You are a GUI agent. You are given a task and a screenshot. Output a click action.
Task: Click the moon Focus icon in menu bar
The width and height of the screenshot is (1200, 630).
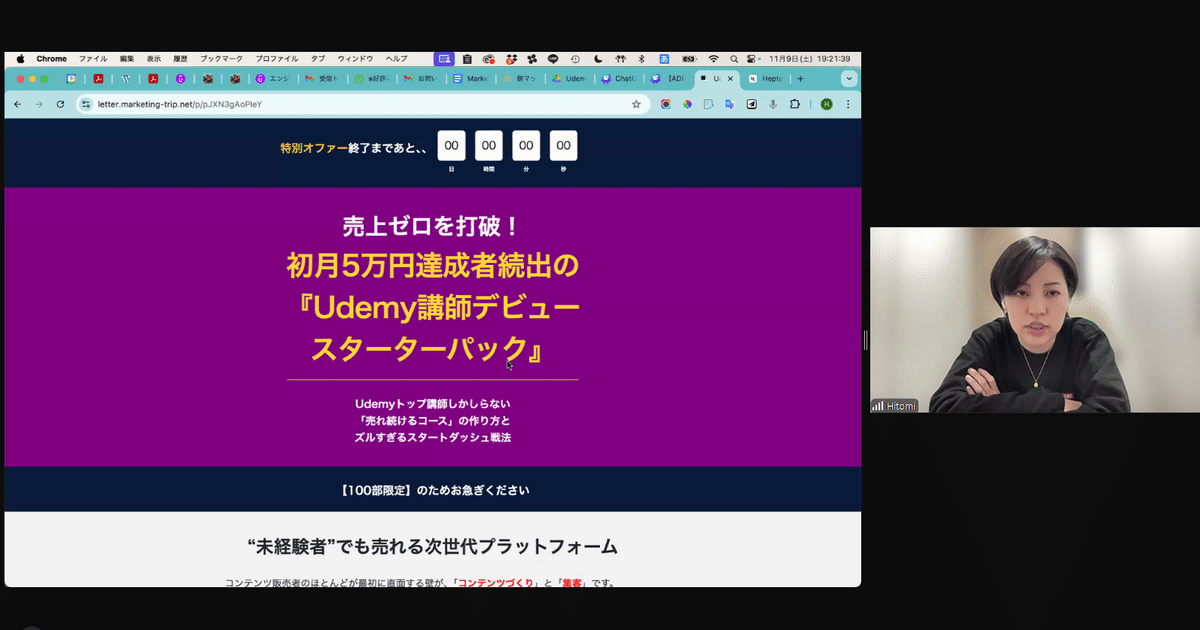click(x=598, y=59)
